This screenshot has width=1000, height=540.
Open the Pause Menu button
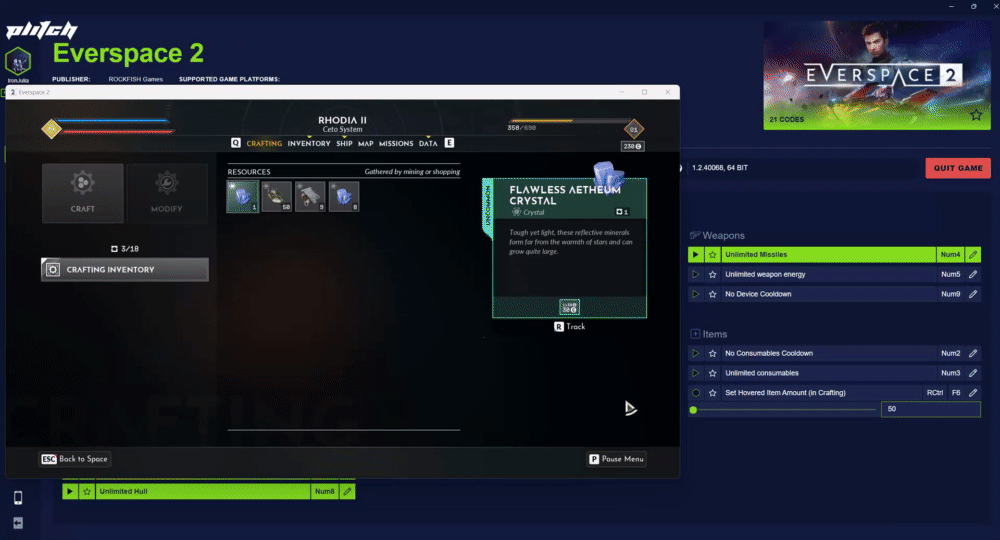pos(617,459)
